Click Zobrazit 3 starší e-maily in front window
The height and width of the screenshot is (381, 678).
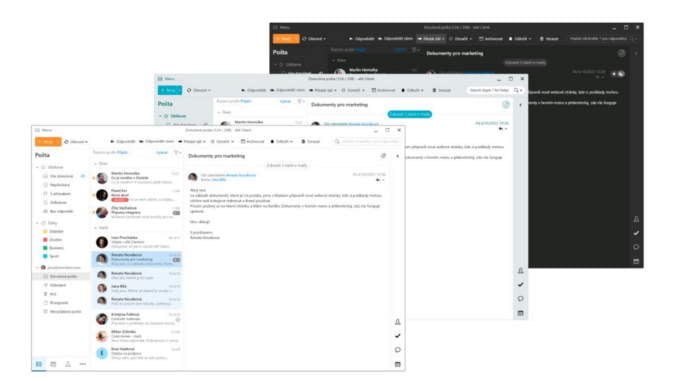click(286, 165)
